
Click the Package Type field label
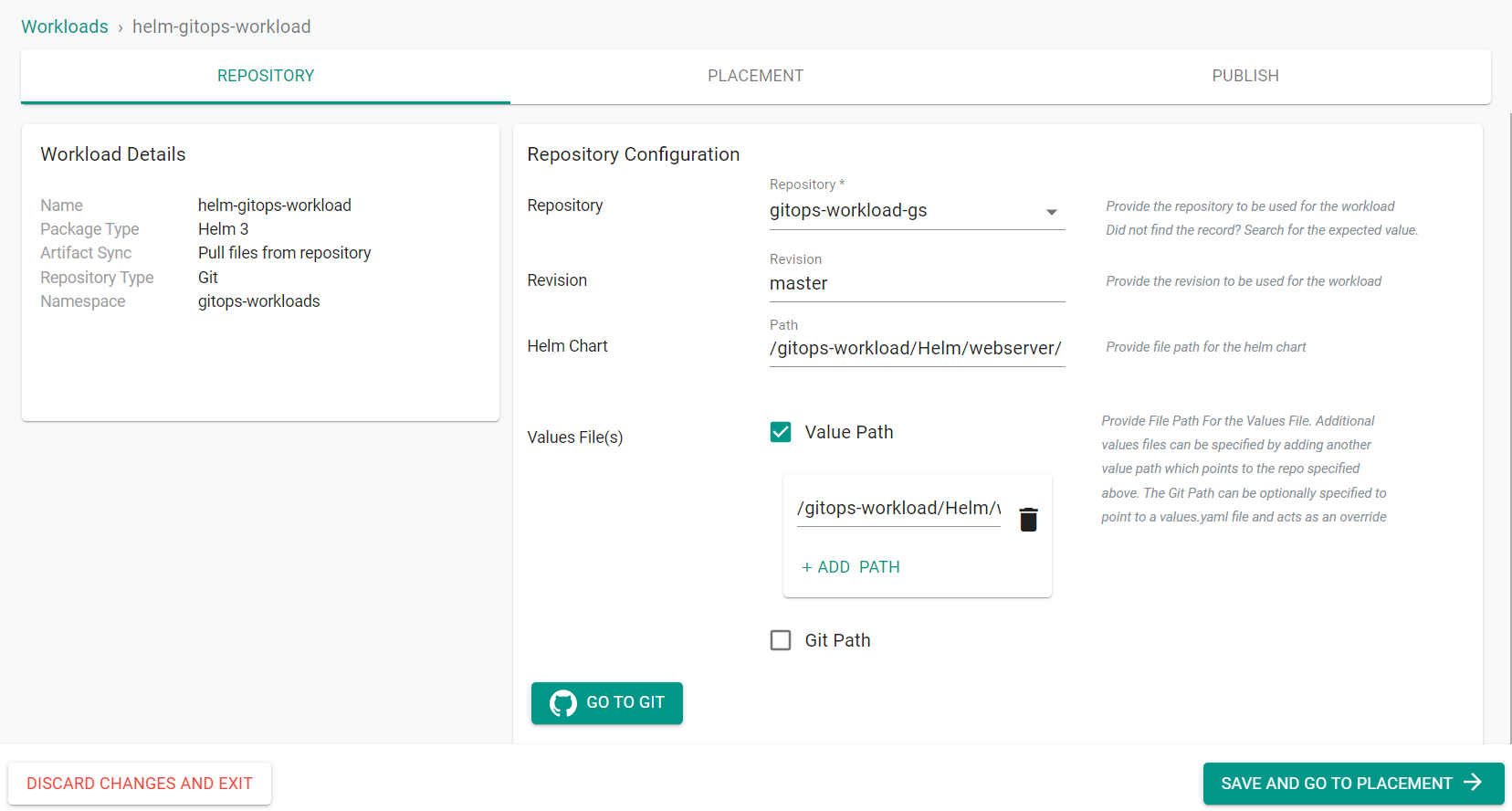pyautogui.click(x=89, y=229)
